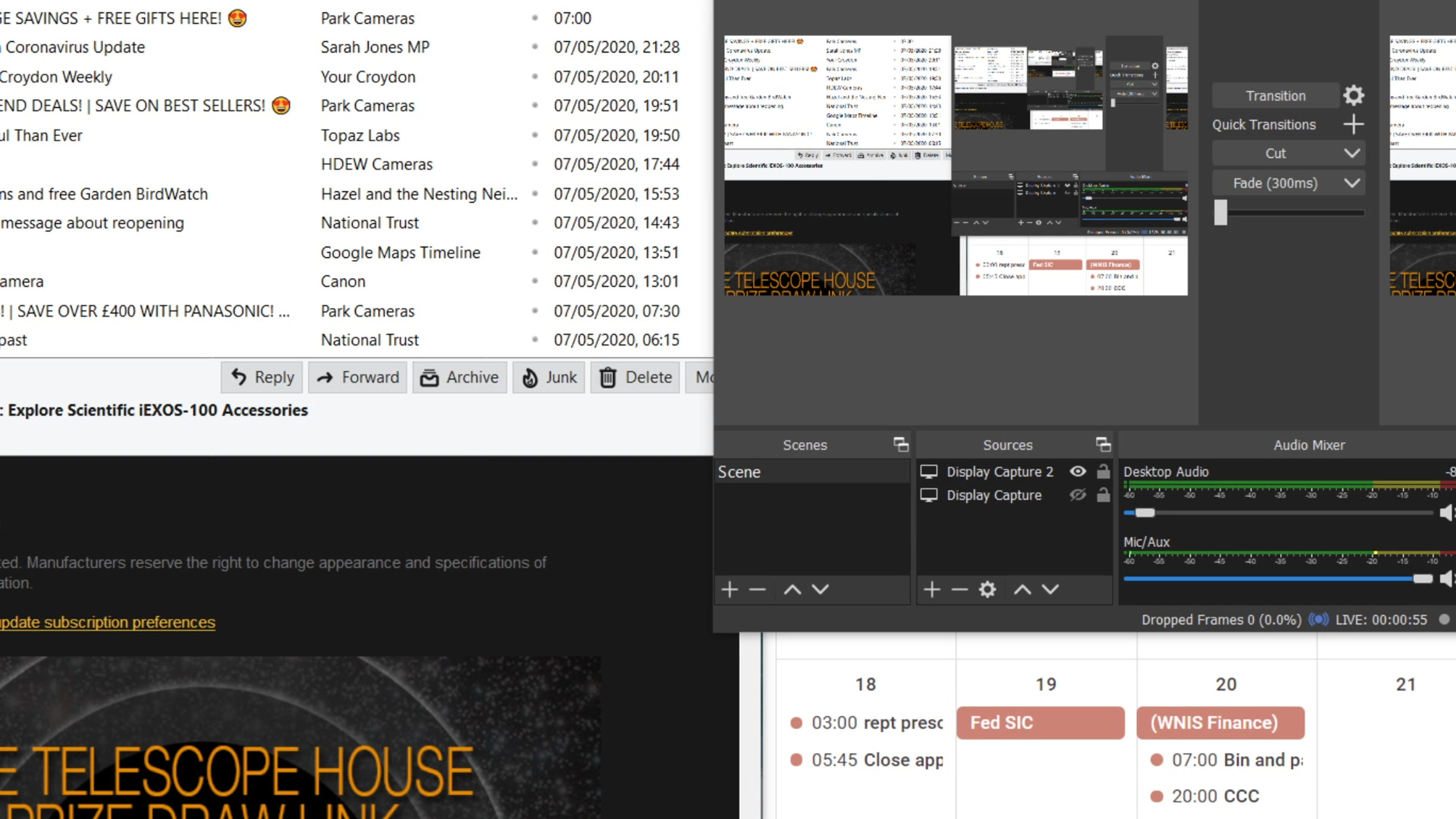Select Display Capture 2 source row
Viewport: 1456px width, 819px height.
[x=1015, y=471]
